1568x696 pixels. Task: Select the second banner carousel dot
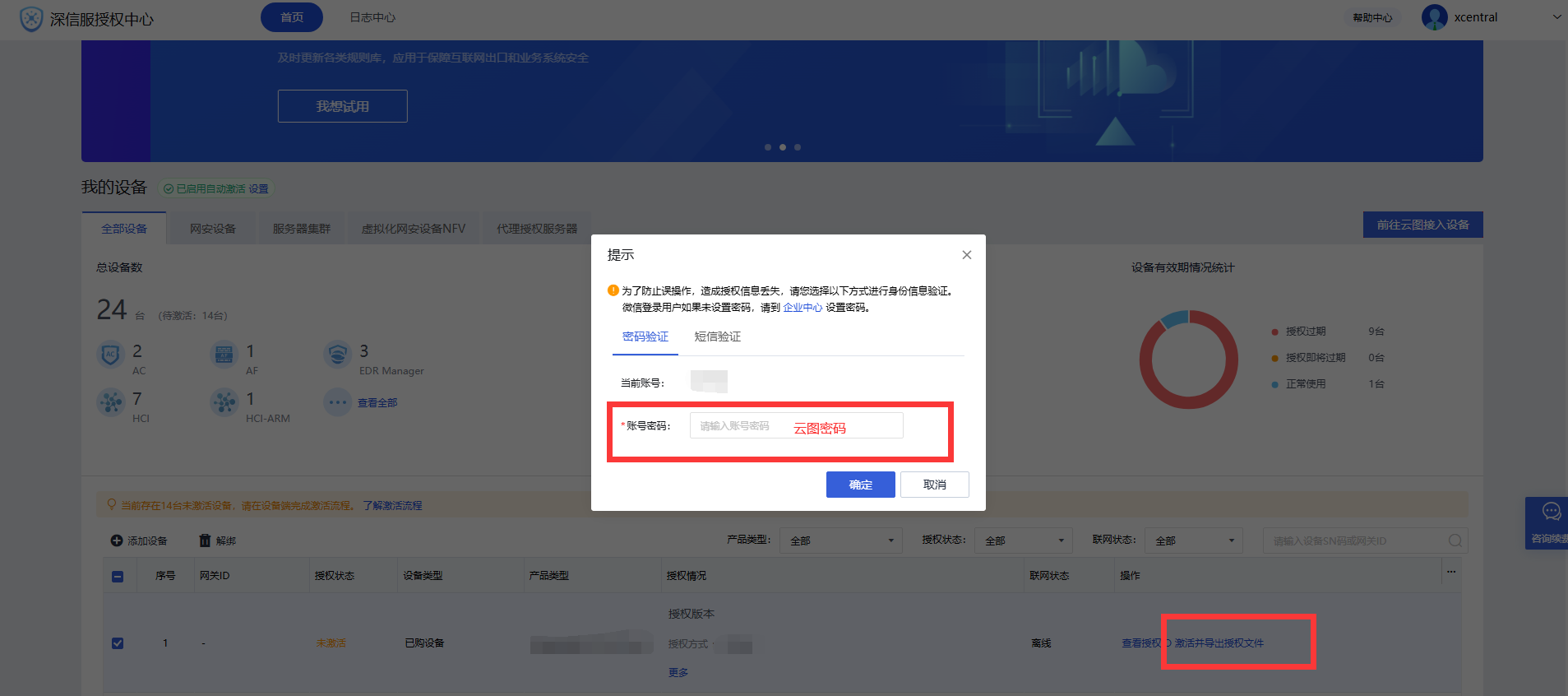point(783,147)
